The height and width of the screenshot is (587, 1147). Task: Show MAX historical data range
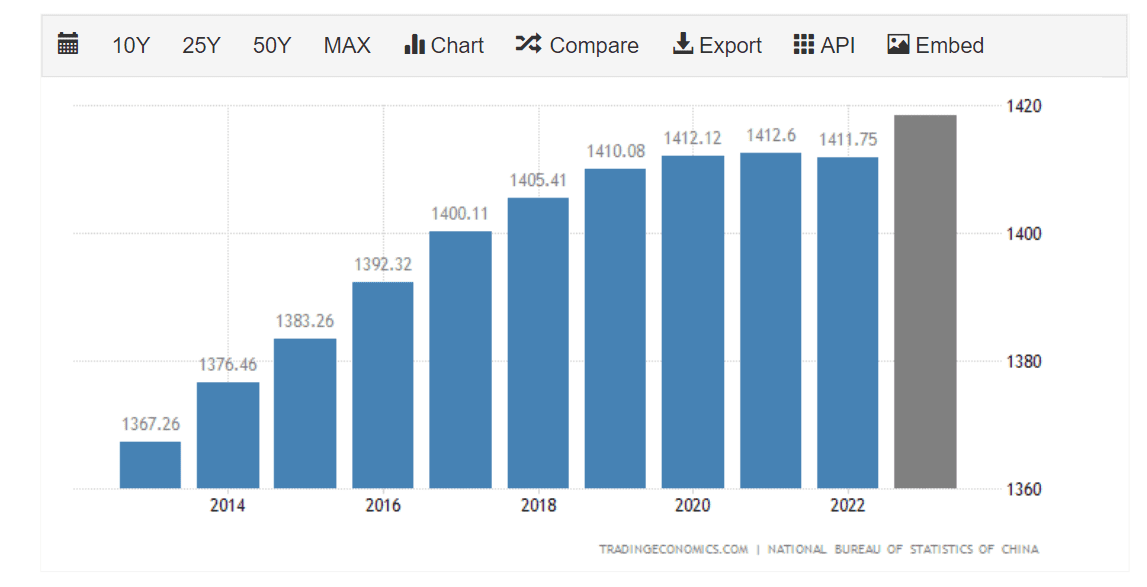coord(347,45)
